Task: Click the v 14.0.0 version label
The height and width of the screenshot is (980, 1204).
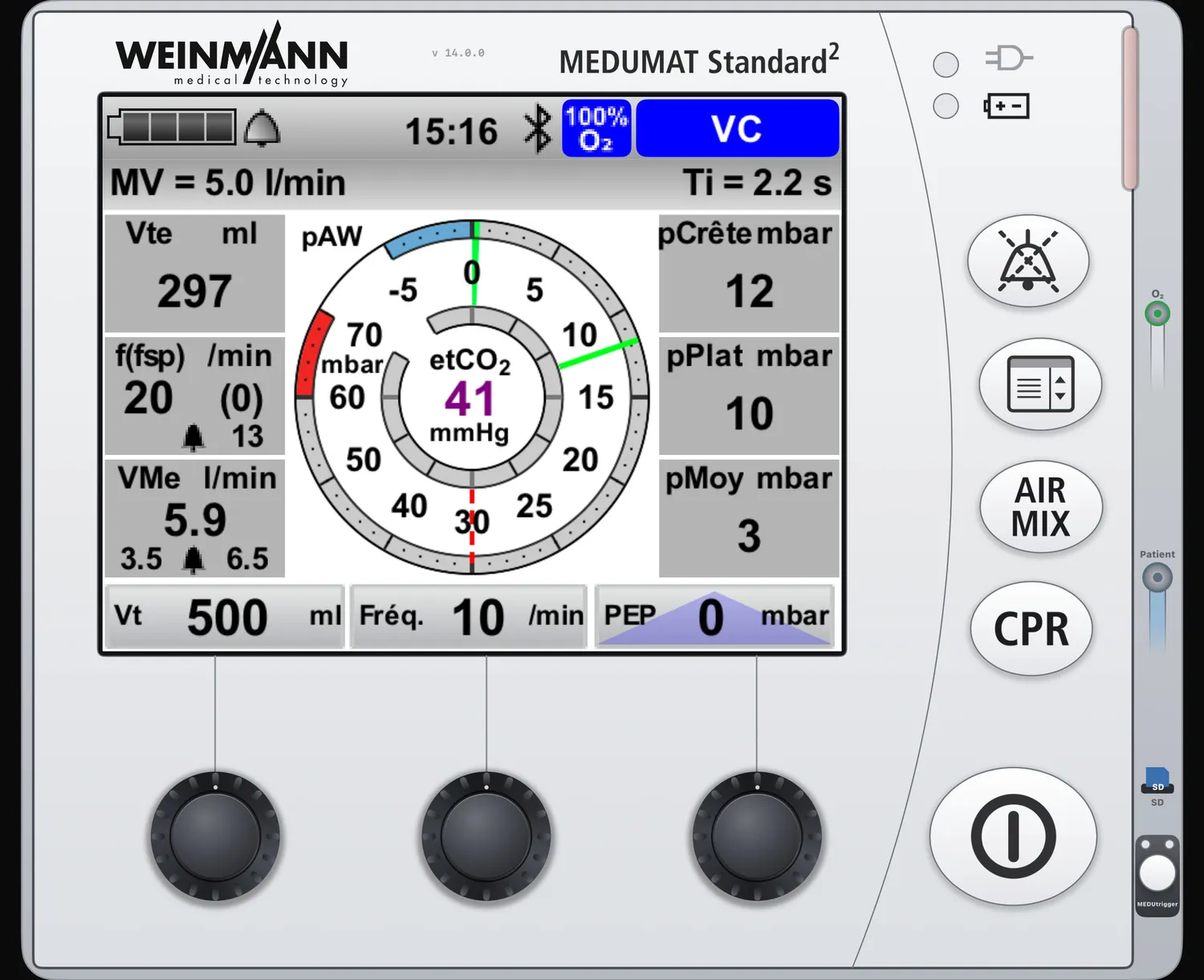Action: (458, 53)
